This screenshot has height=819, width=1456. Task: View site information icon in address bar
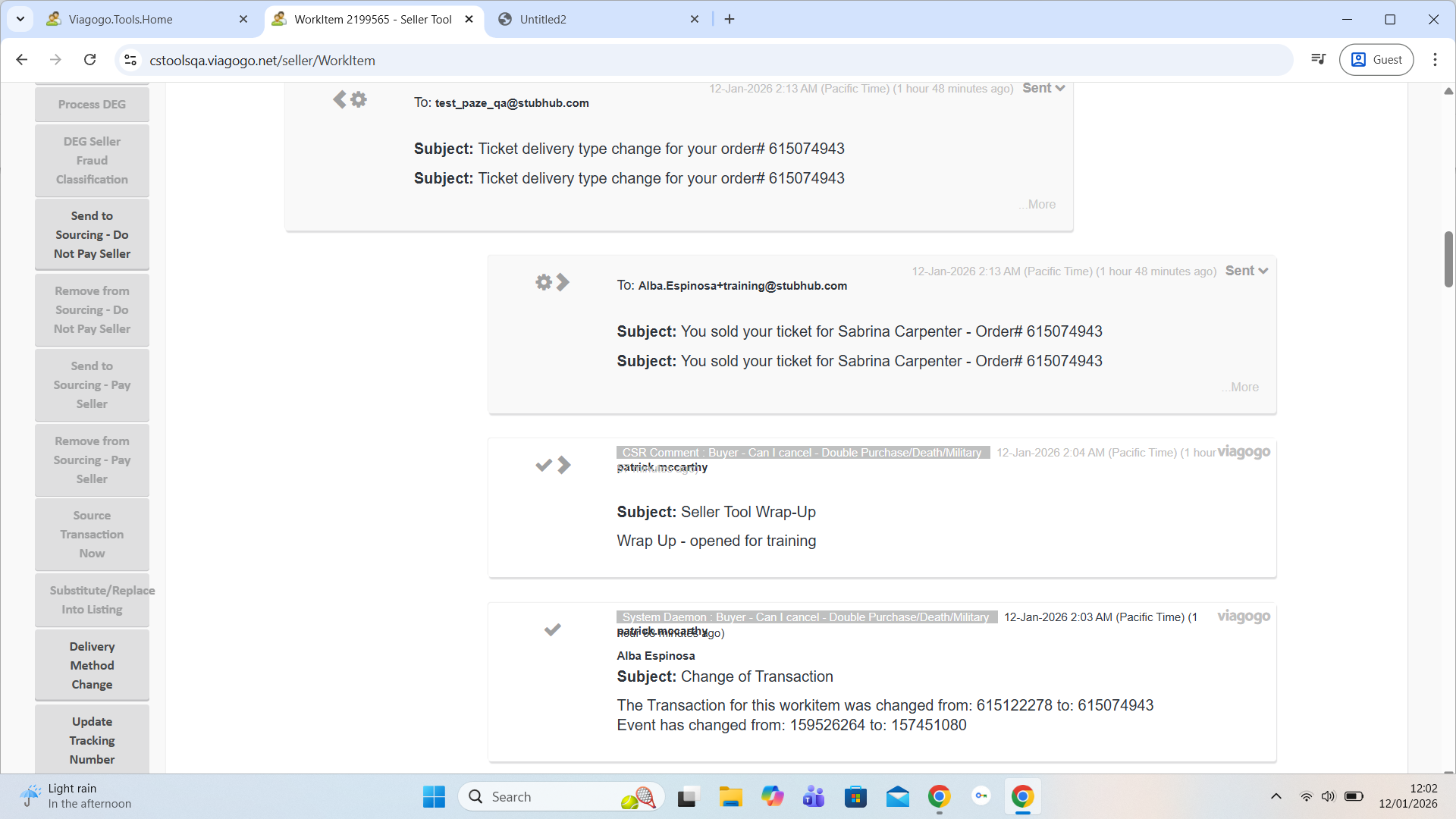pos(130,60)
